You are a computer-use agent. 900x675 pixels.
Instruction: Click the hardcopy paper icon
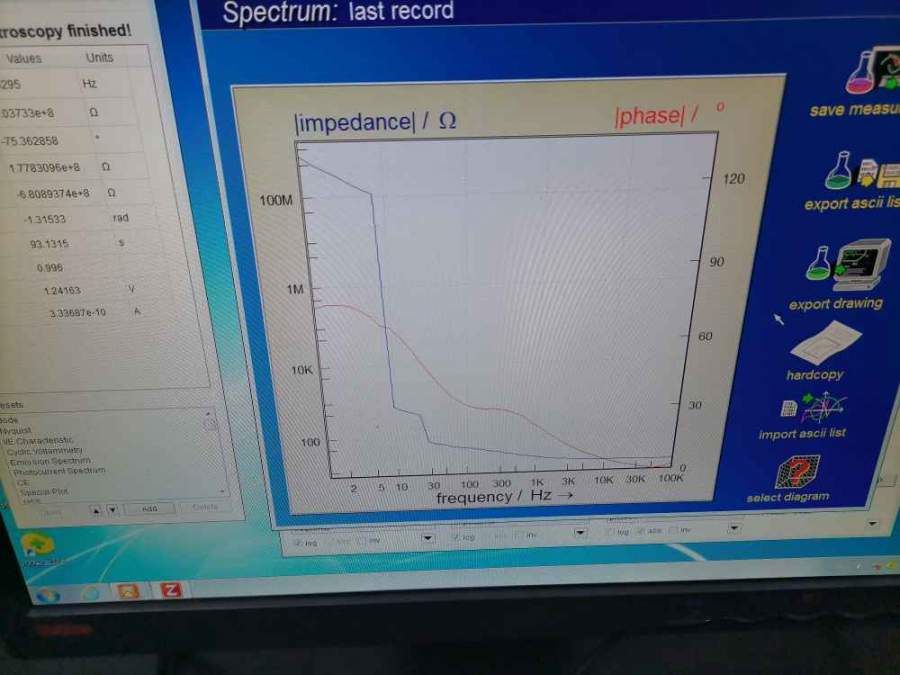point(825,343)
